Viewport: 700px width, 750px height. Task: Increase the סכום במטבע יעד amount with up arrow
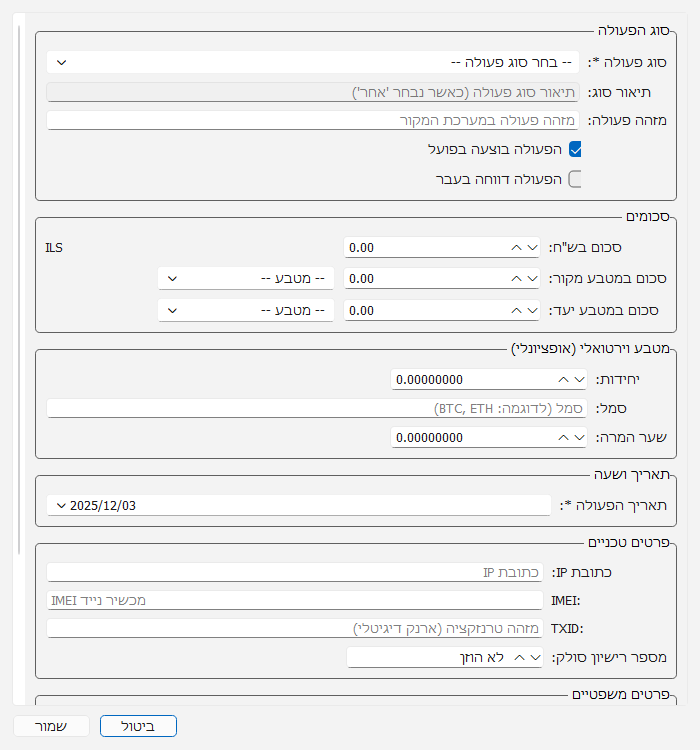pos(516,311)
